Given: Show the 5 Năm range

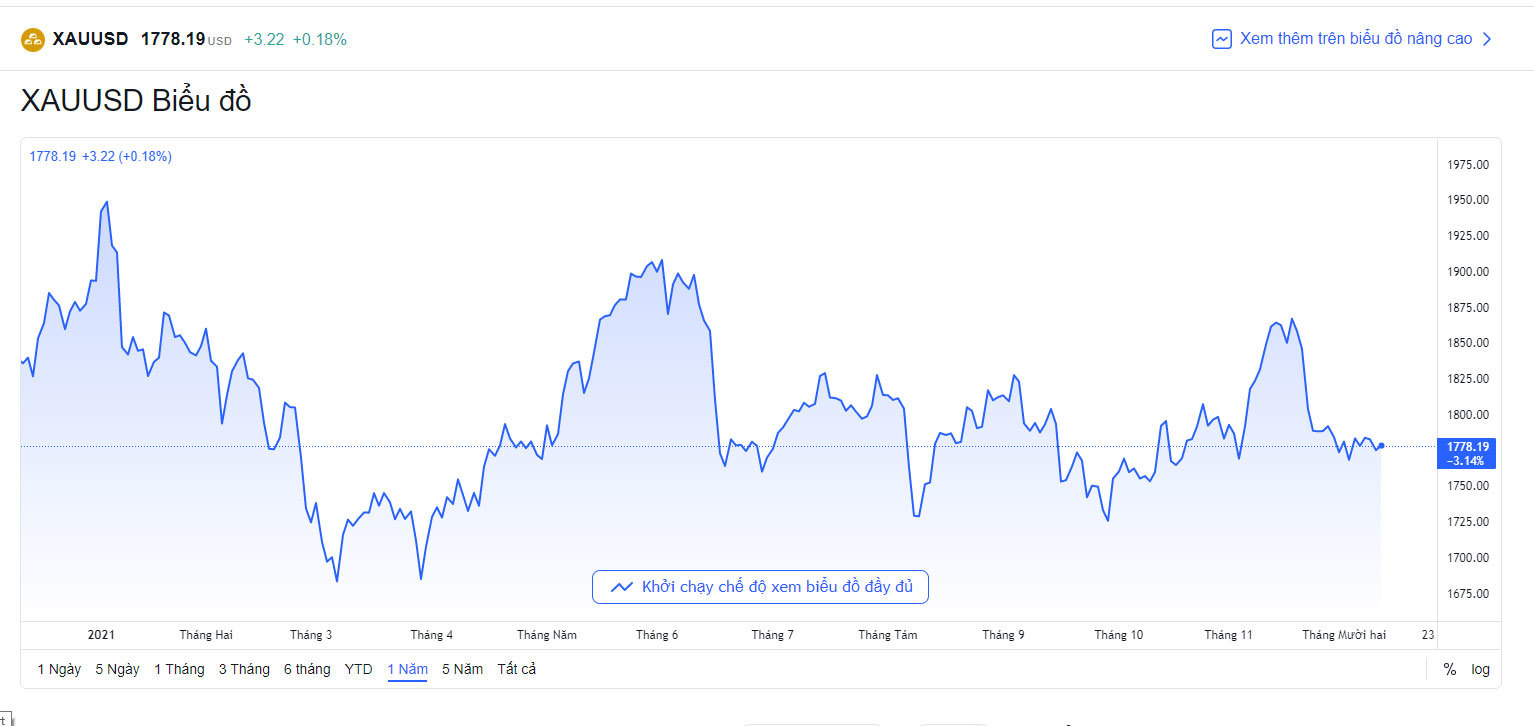Looking at the screenshot, I should coord(462,669).
